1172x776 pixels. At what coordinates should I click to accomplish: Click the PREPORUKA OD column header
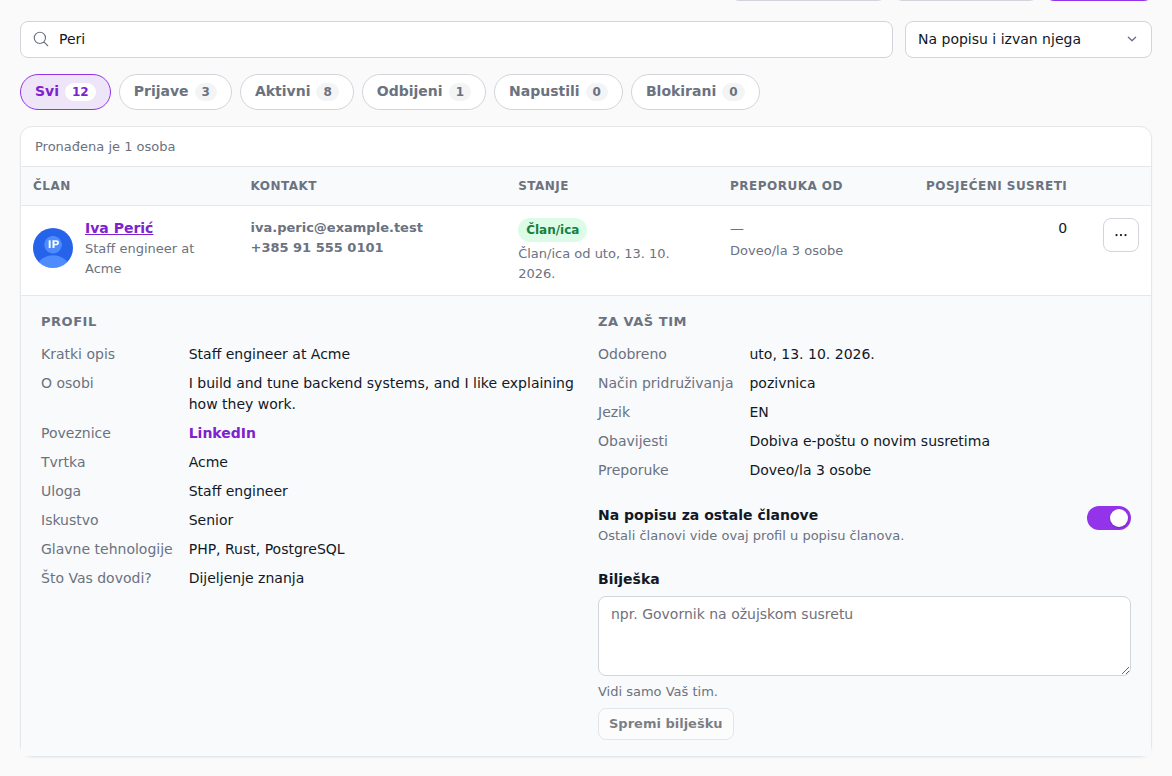pos(786,186)
